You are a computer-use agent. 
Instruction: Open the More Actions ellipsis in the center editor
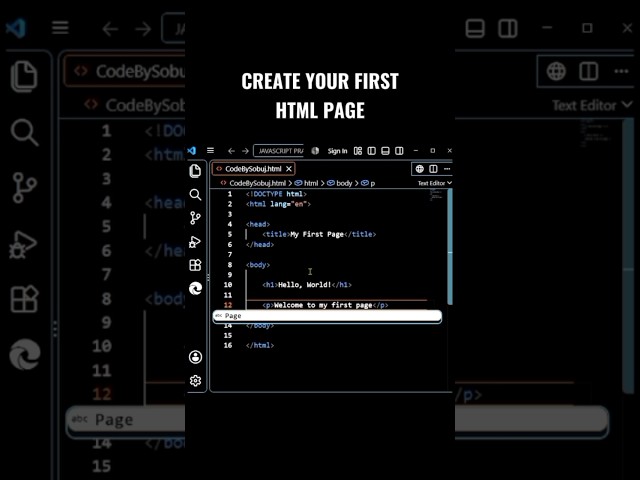[x=447, y=169]
